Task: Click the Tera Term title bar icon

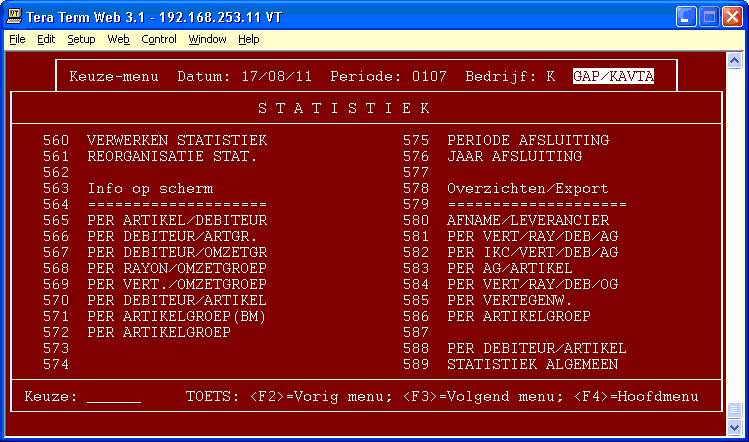Action: [x=15, y=16]
